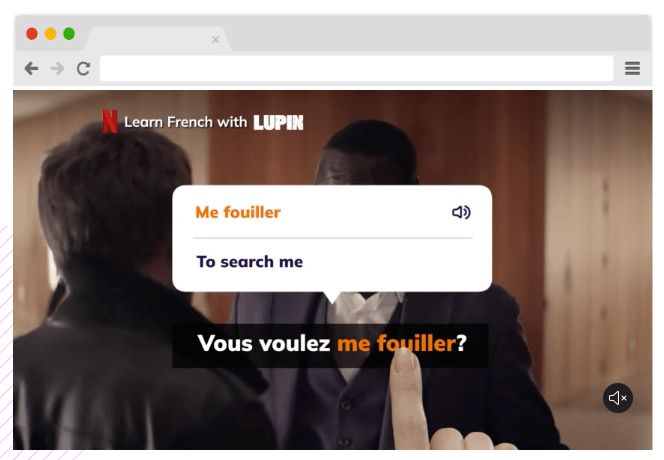Click the Netflix N logo

(x=110, y=121)
